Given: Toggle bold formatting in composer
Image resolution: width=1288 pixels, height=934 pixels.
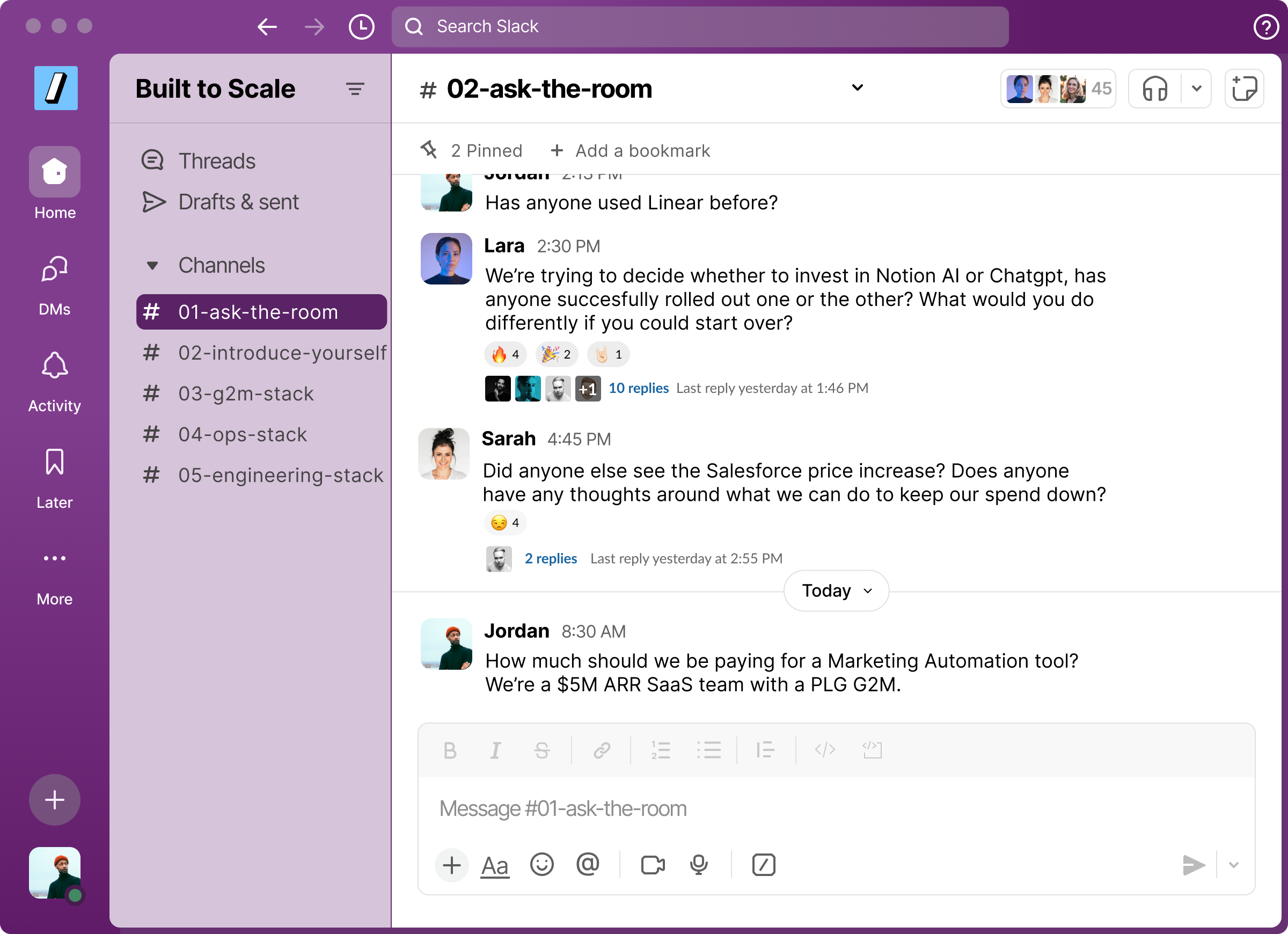Looking at the screenshot, I should 450,750.
